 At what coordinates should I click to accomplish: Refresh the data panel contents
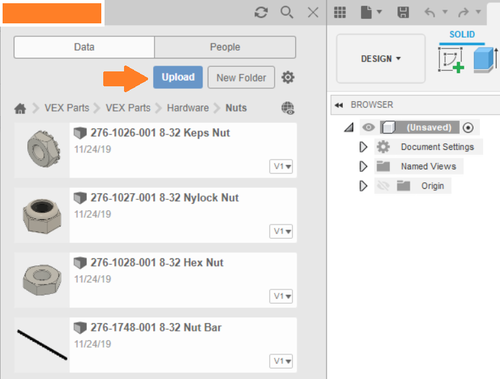[261, 13]
